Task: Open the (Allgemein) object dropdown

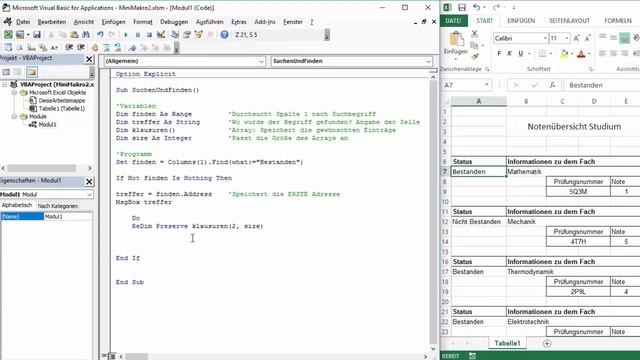Action: point(261,61)
